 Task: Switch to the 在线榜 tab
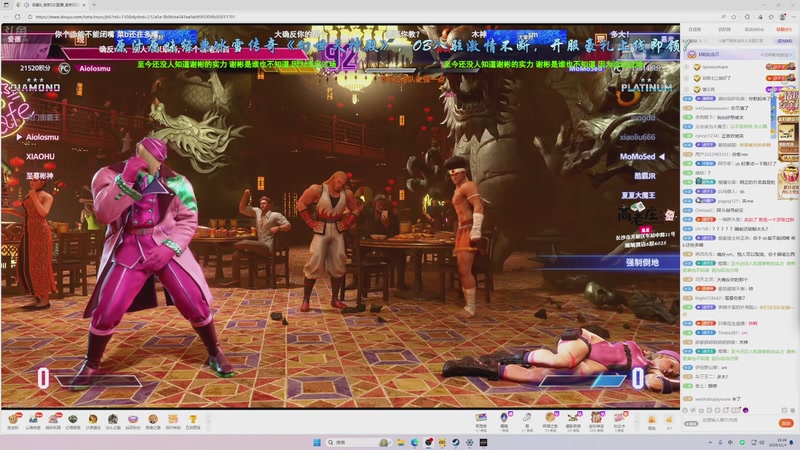coord(695,30)
